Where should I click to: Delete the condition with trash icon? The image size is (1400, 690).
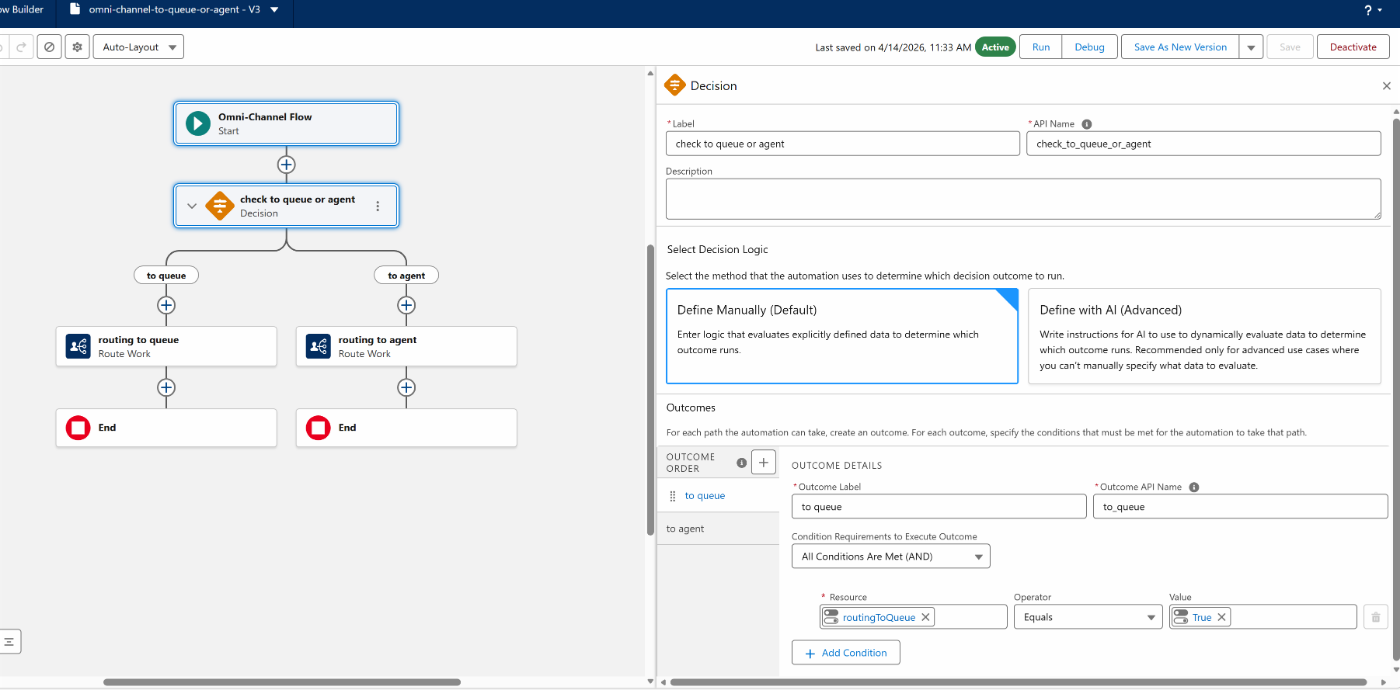(x=1376, y=618)
